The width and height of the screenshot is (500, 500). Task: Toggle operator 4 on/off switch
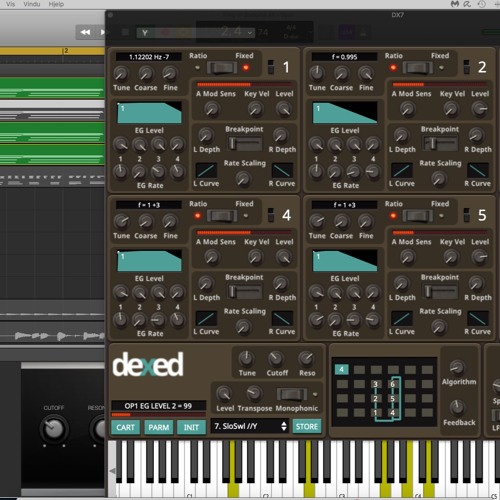[271, 215]
